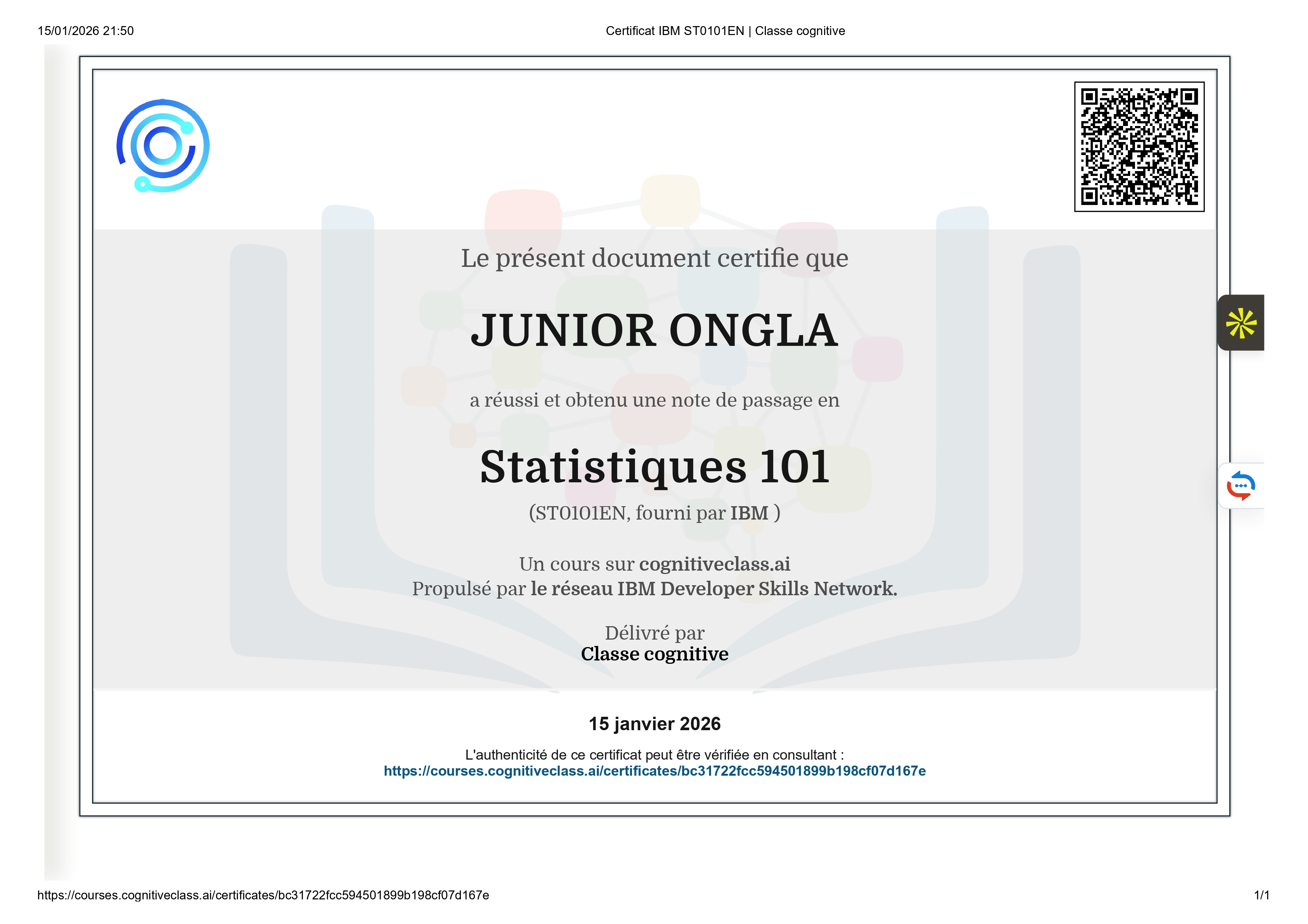Click the timestamp 15/01/2026 21:50
This screenshot has width=1308, height=924.
[x=86, y=31]
